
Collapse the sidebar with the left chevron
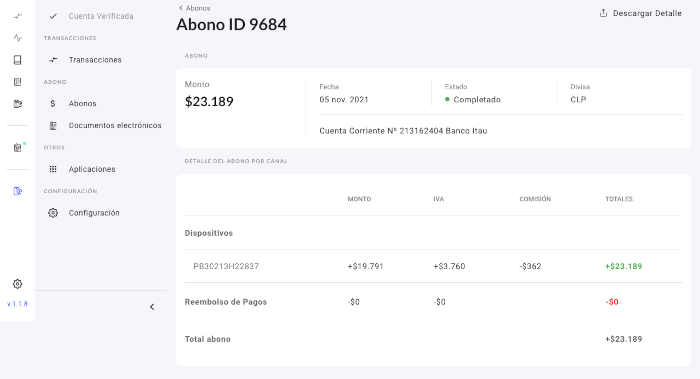pyautogui.click(x=152, y=307)
